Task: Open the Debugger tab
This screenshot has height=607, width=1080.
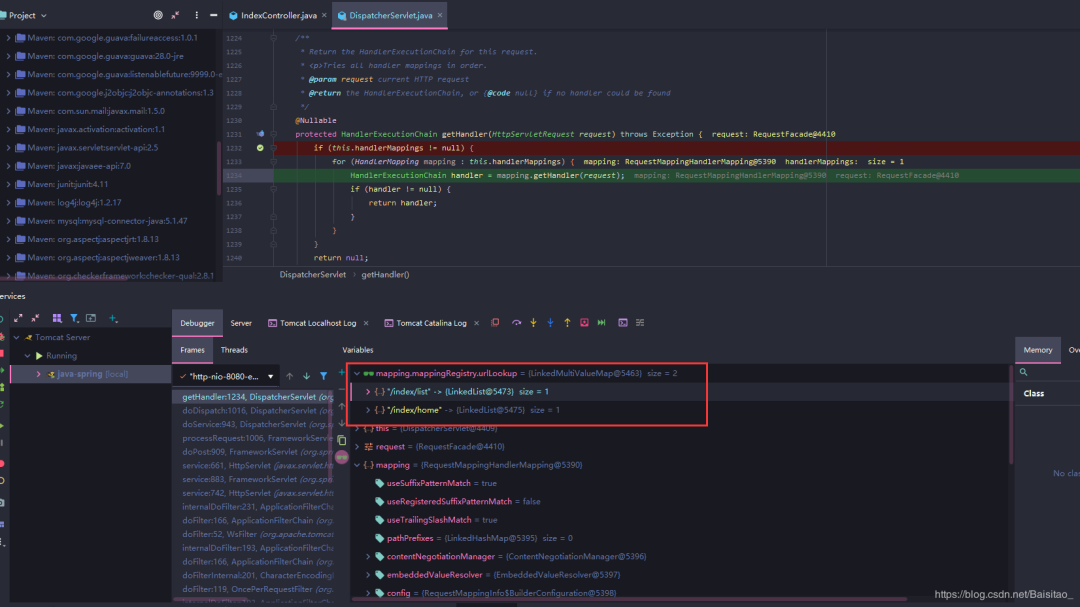Action: point(197,323)
